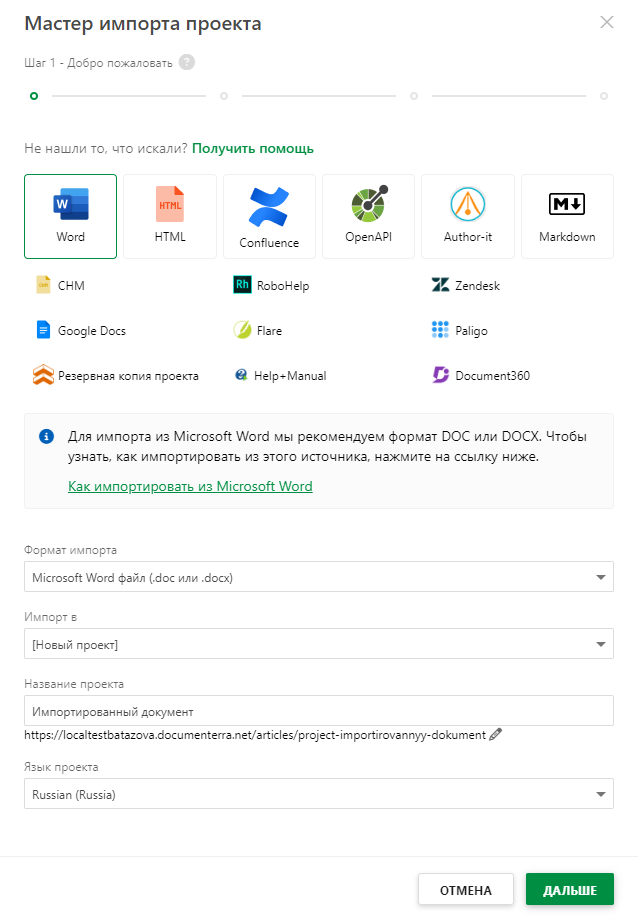Screen dimensions: 638x916
Task: Choose the RoboHelp import option
Action: pos(272,285)
